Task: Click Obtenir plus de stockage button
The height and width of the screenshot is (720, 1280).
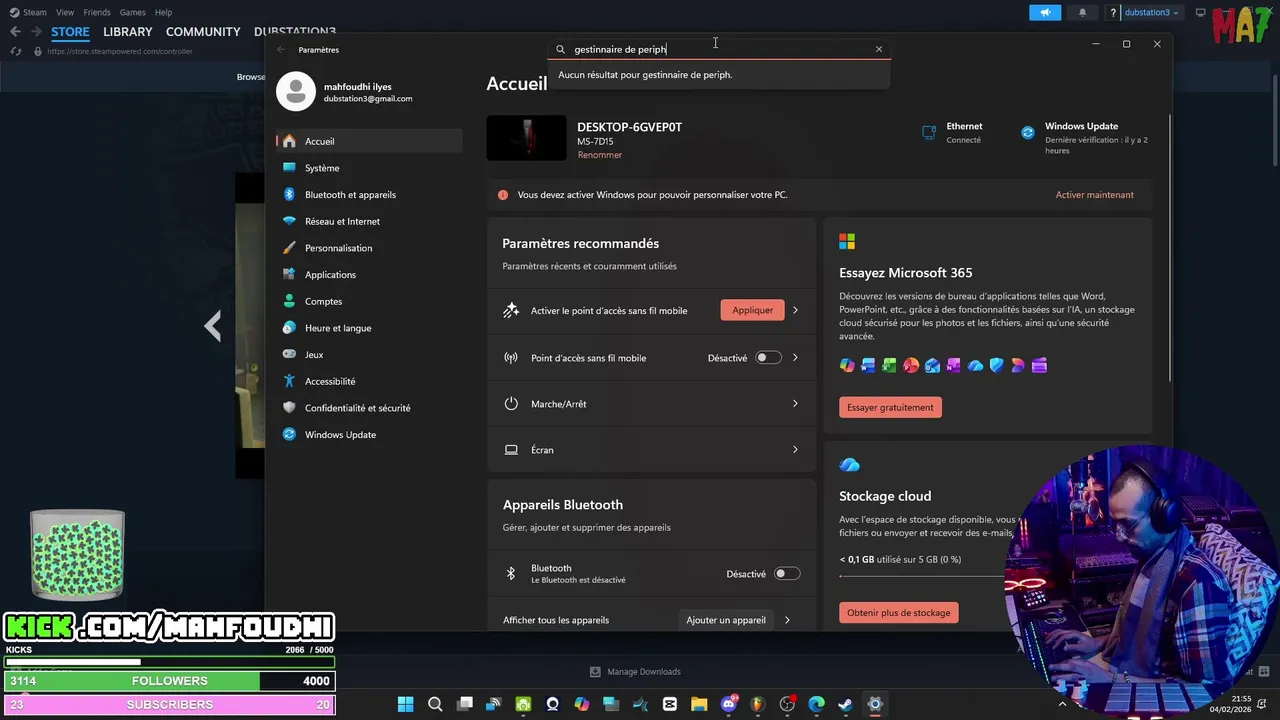Action: [x=898, y=612]
